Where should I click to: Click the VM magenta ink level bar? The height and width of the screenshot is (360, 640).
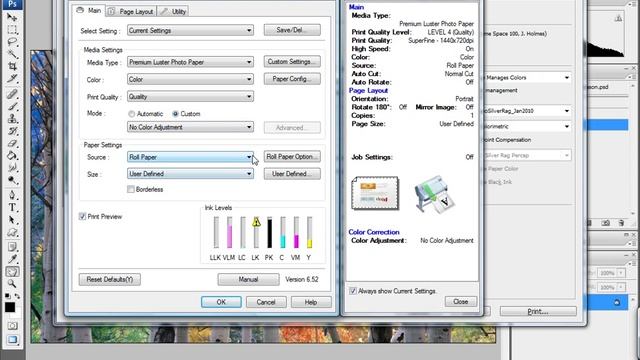pos(296,232)
